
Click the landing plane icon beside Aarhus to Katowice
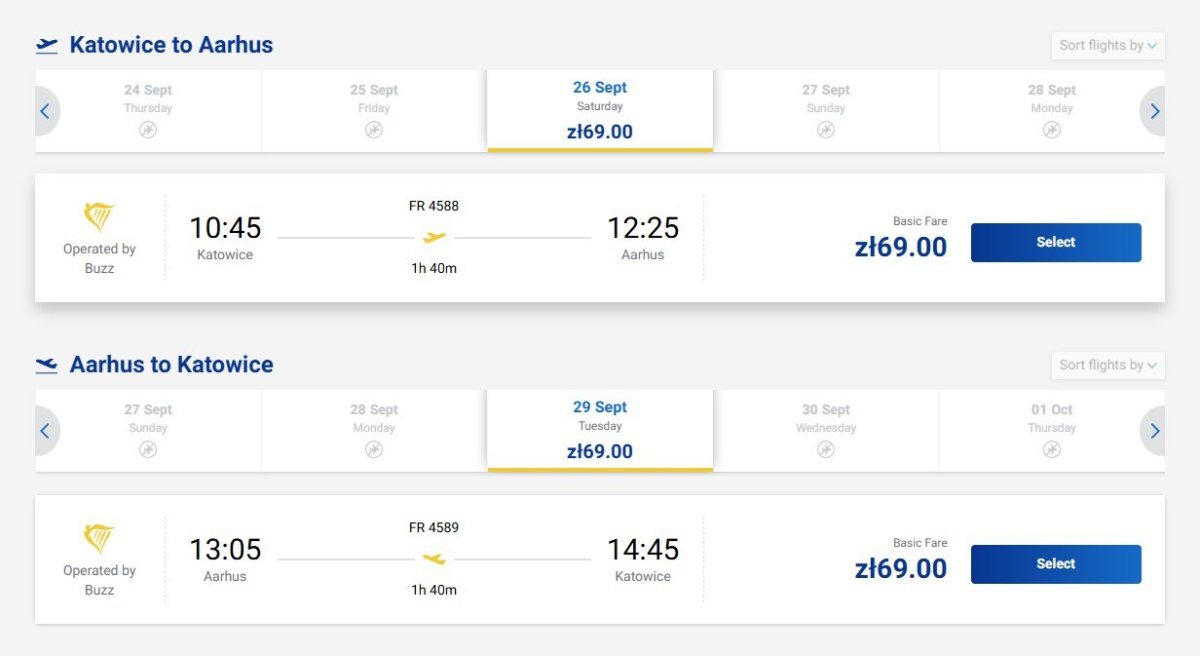pos(47,365)
